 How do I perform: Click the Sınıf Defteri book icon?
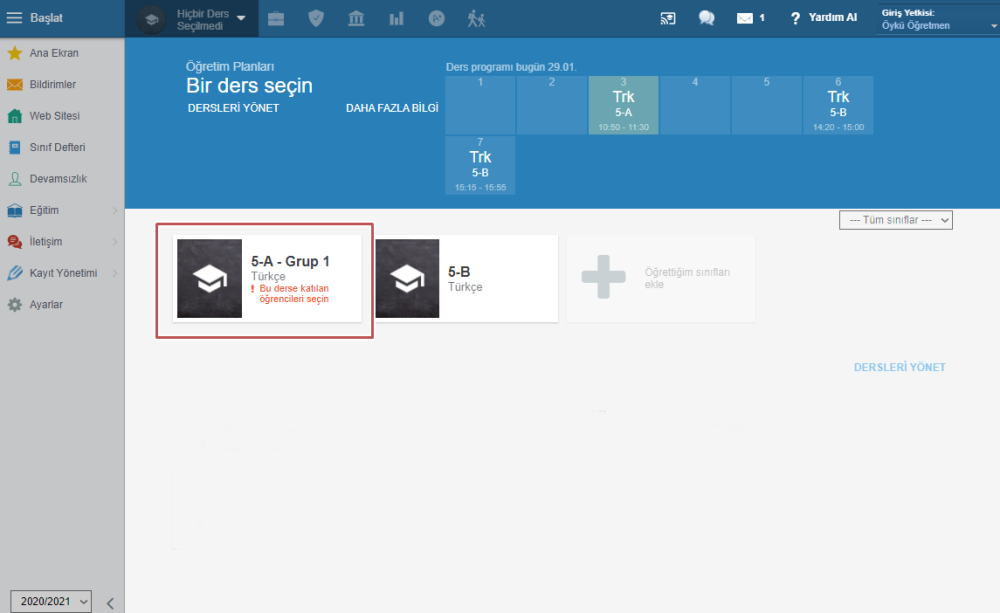coord(15,147)
